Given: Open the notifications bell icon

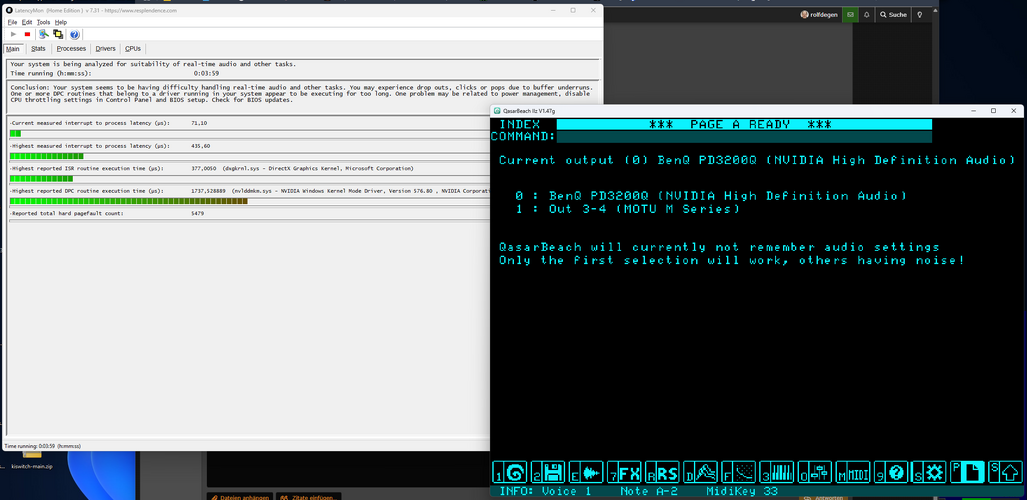Looking at the screenshot, I should point(867,14).
